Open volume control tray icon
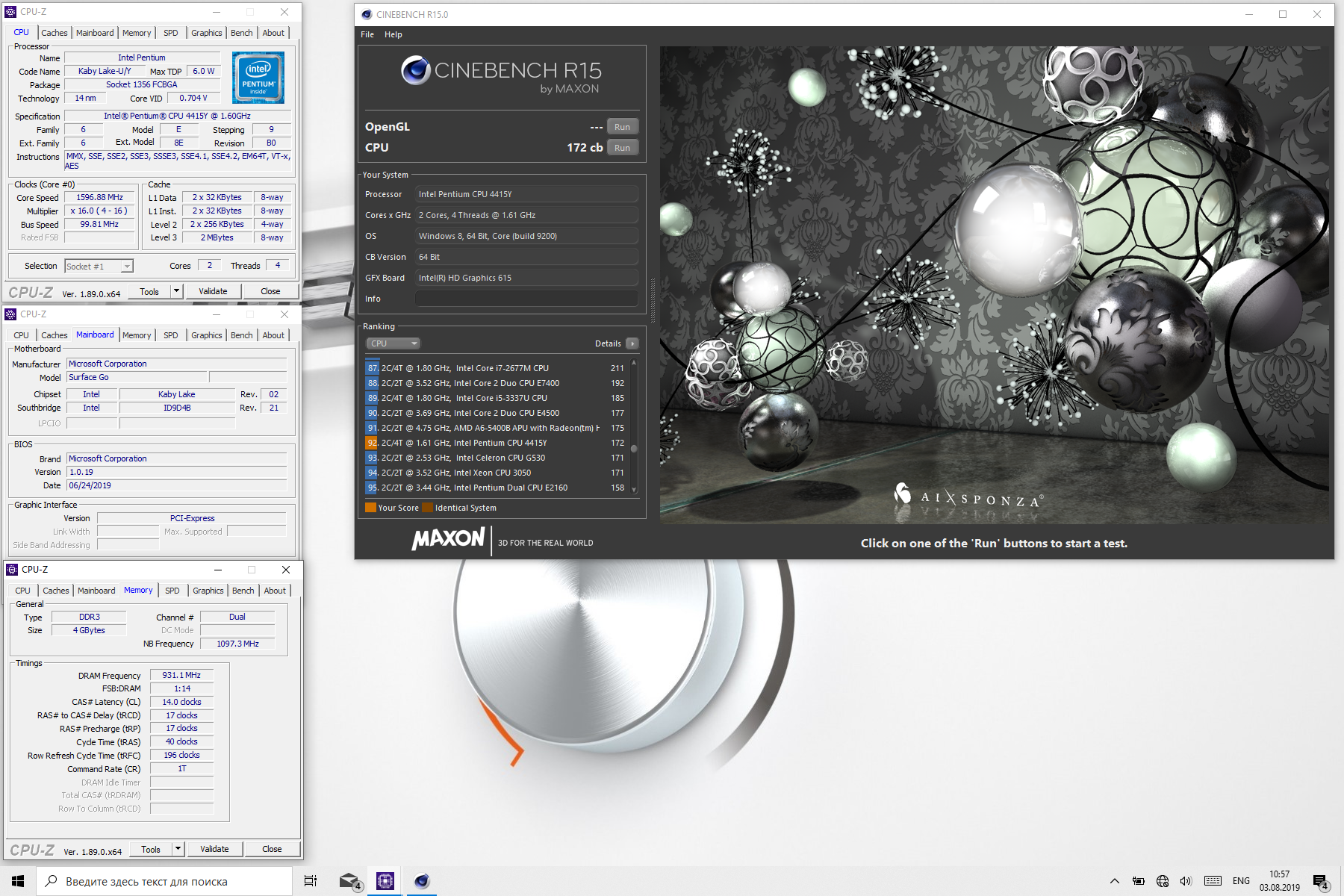Viewport: 1344px width, 896px height. (1186, 881)
